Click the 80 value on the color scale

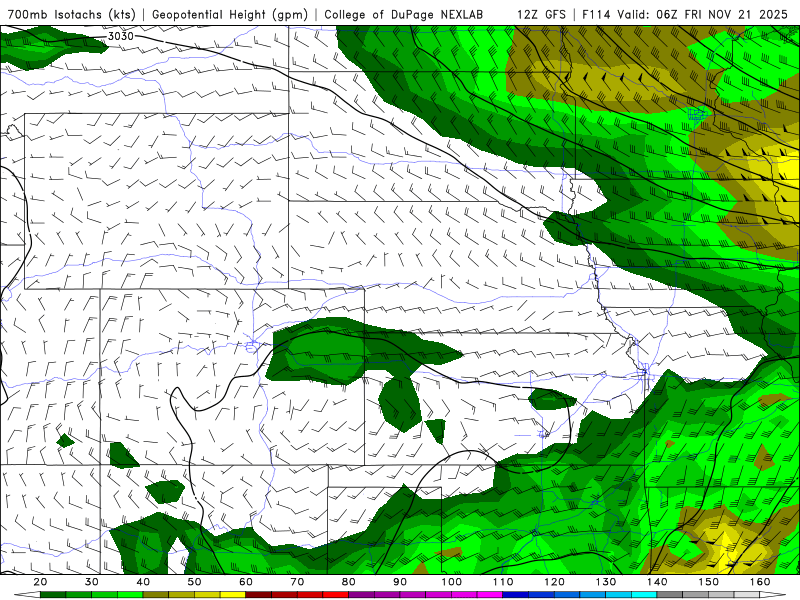[x=348, y=582]
